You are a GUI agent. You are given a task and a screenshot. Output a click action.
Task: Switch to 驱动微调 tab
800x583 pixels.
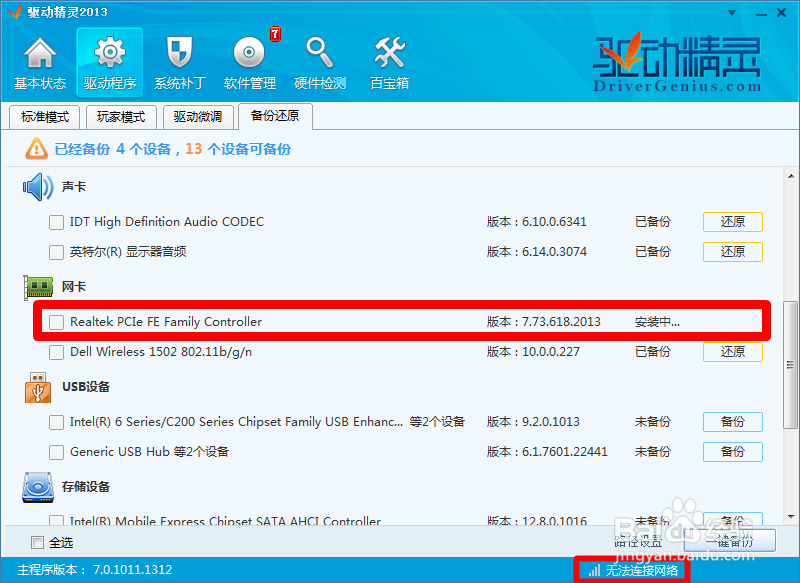point(198,117)
